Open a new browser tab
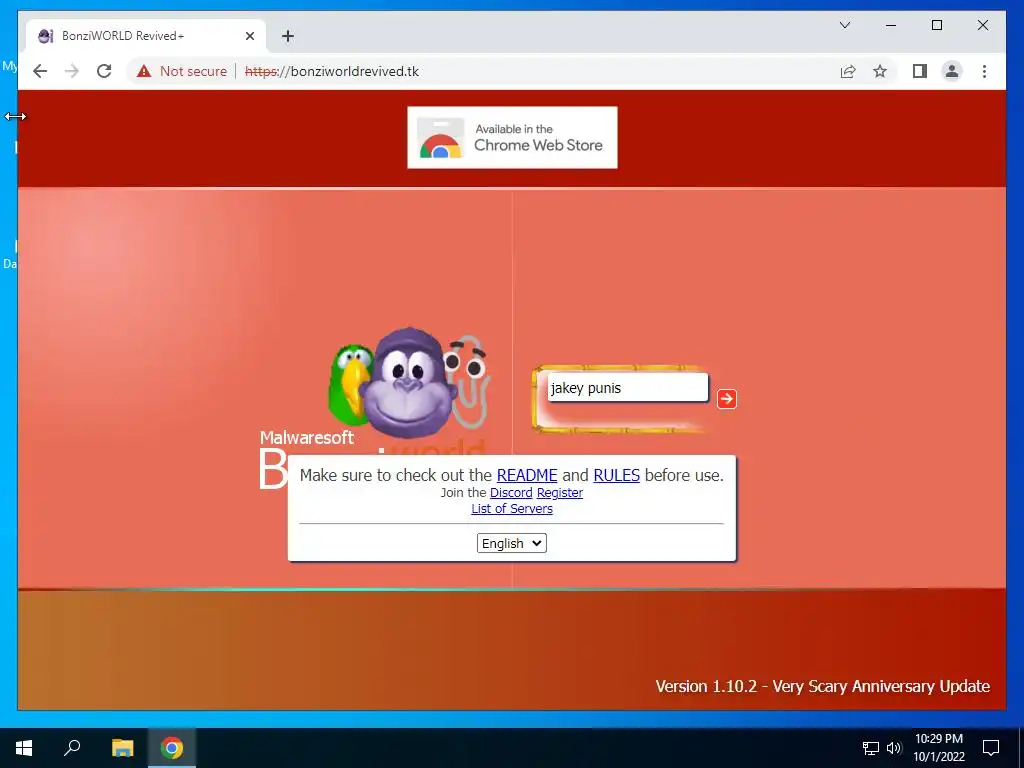 (x=288, y=36)
